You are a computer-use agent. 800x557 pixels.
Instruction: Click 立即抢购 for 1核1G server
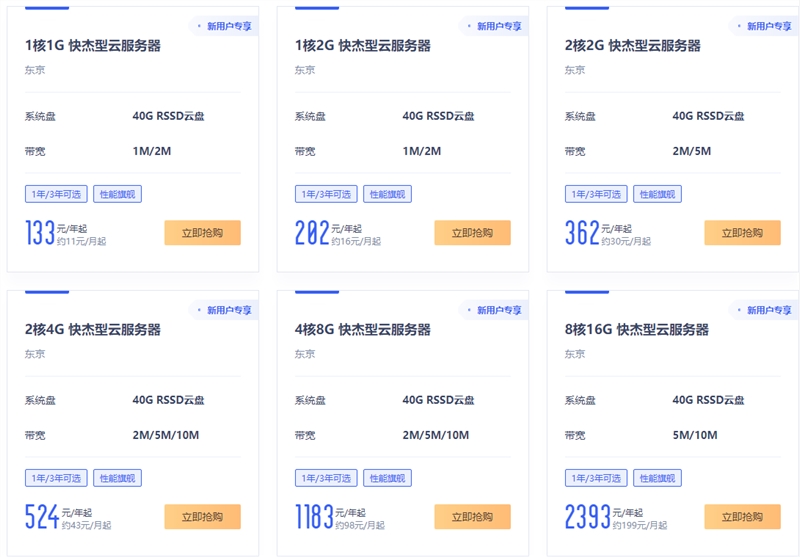coord(203,233)
